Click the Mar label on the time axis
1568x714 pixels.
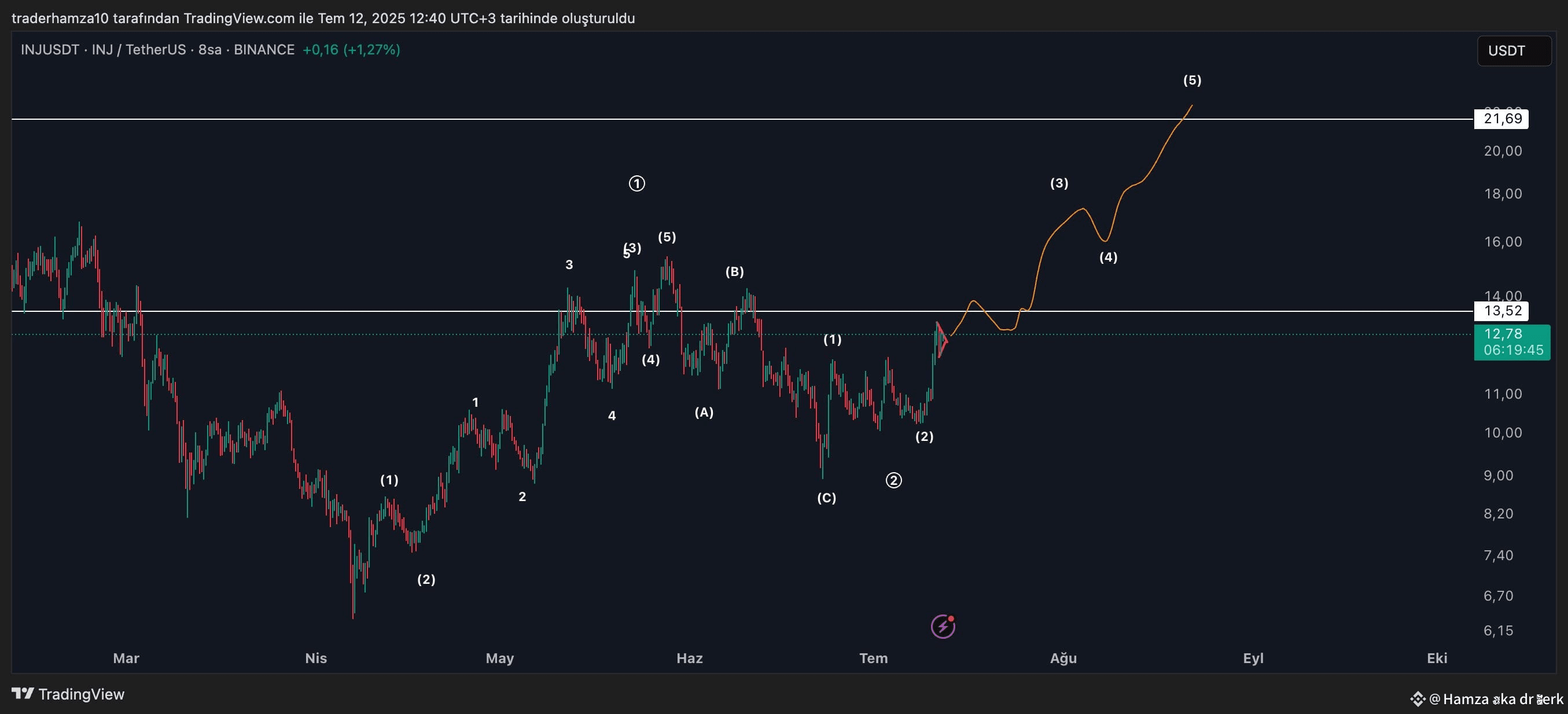126,658
